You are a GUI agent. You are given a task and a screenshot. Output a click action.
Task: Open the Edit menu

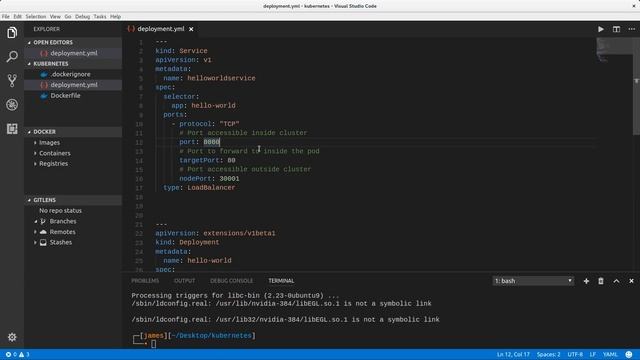[x=17, y=17]
